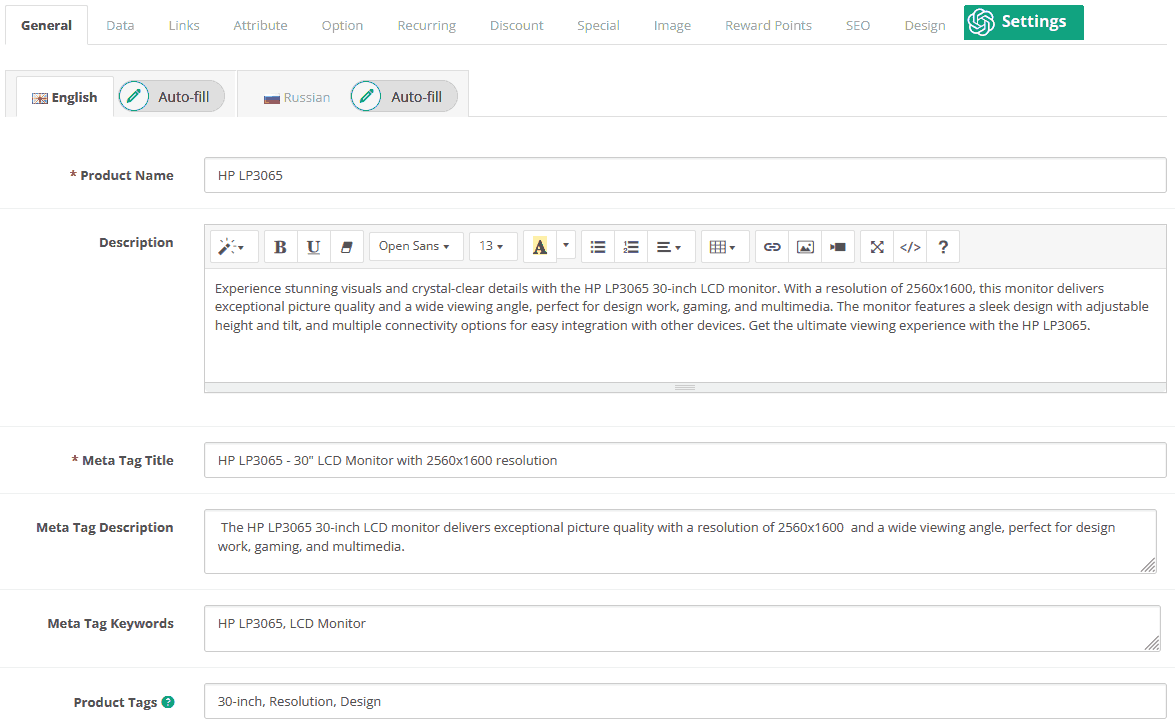Toggle fullscreen editor mode
Viewport: 1175px width, 728px height.
[877, 247]
